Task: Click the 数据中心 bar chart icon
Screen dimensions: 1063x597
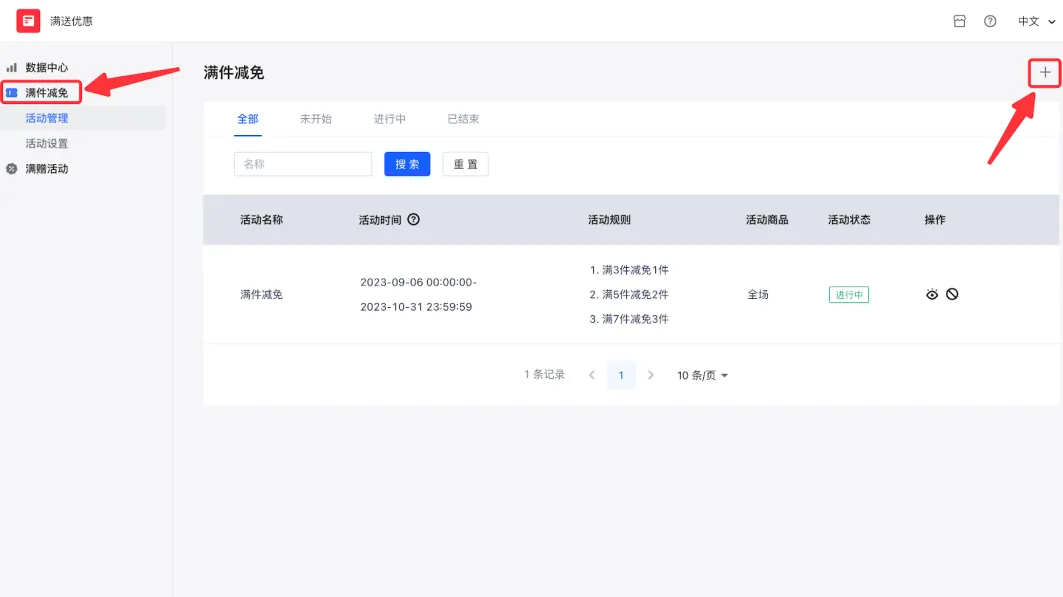Action: coord(12,68)
